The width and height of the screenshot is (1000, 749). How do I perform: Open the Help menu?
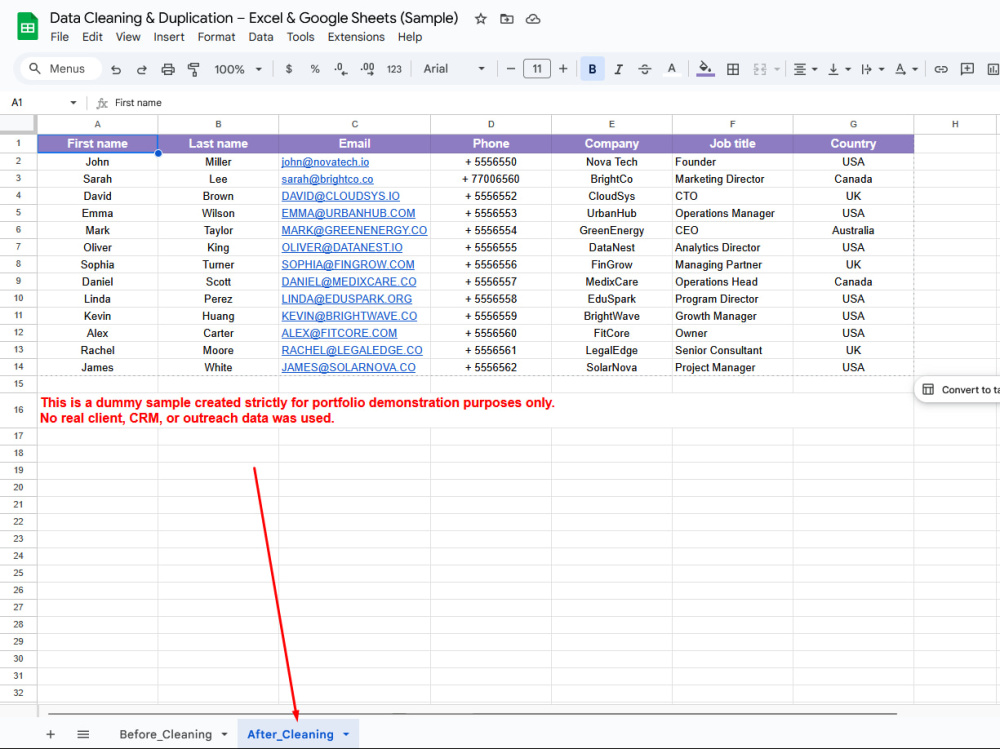[x=410, y=37]
